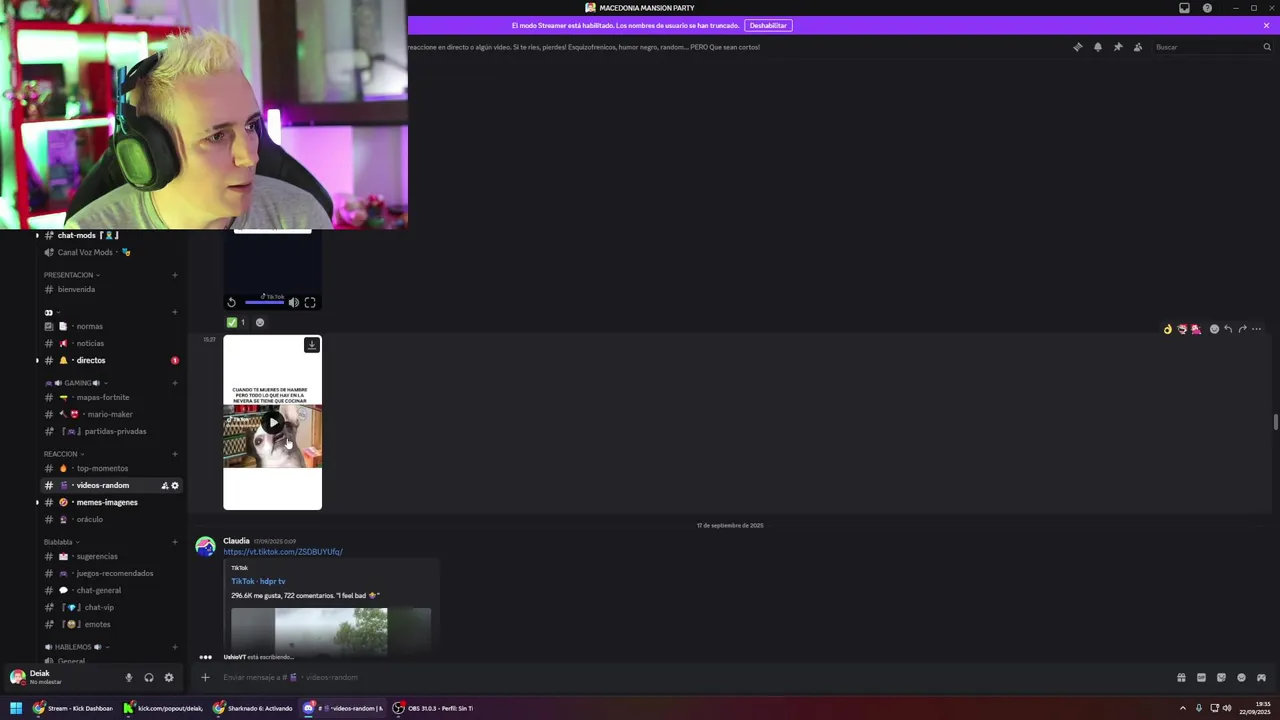Open the apps icon in message bar

(x=1261, y=677)
